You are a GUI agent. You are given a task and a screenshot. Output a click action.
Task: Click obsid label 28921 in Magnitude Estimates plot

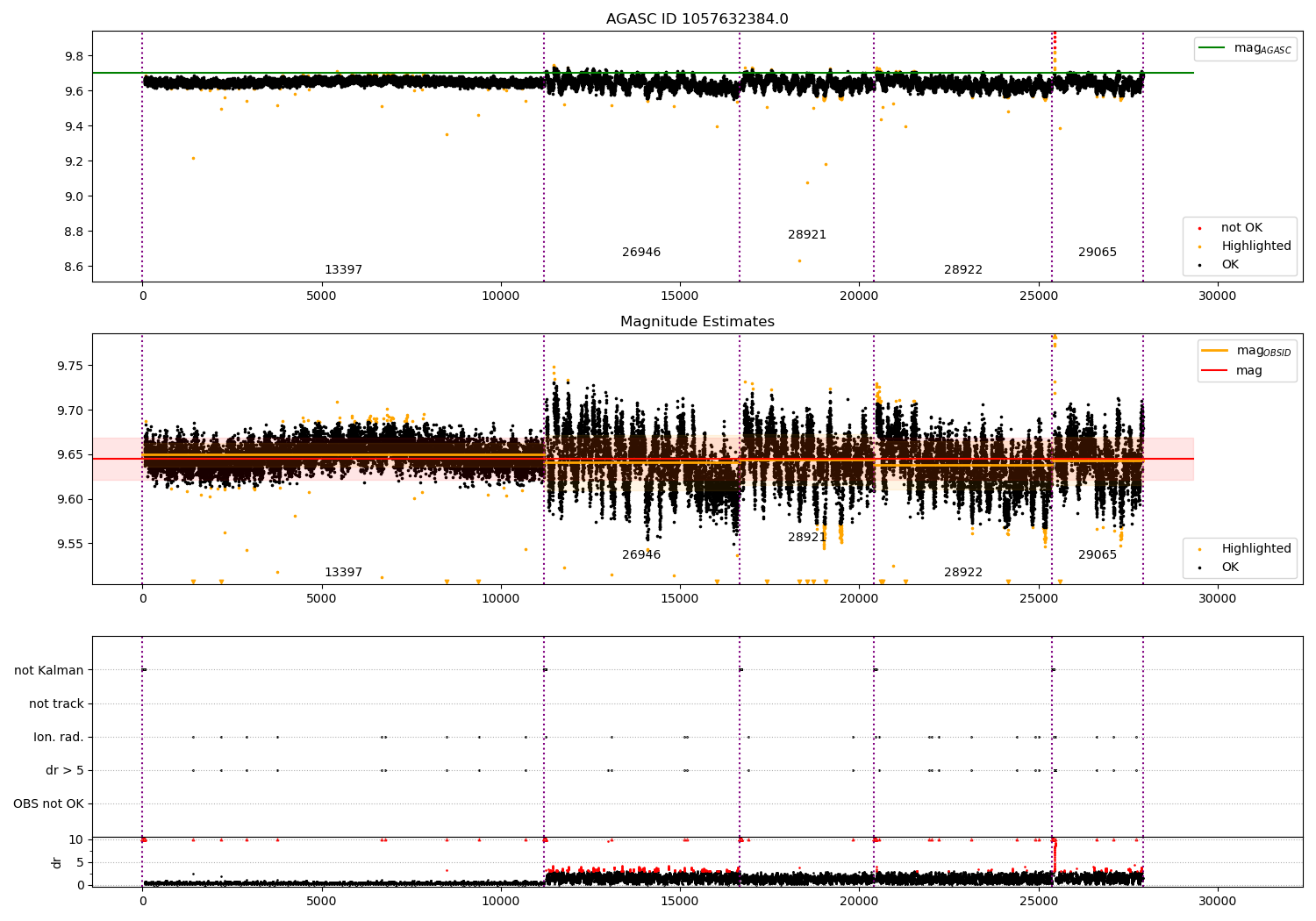click(807, 537)
